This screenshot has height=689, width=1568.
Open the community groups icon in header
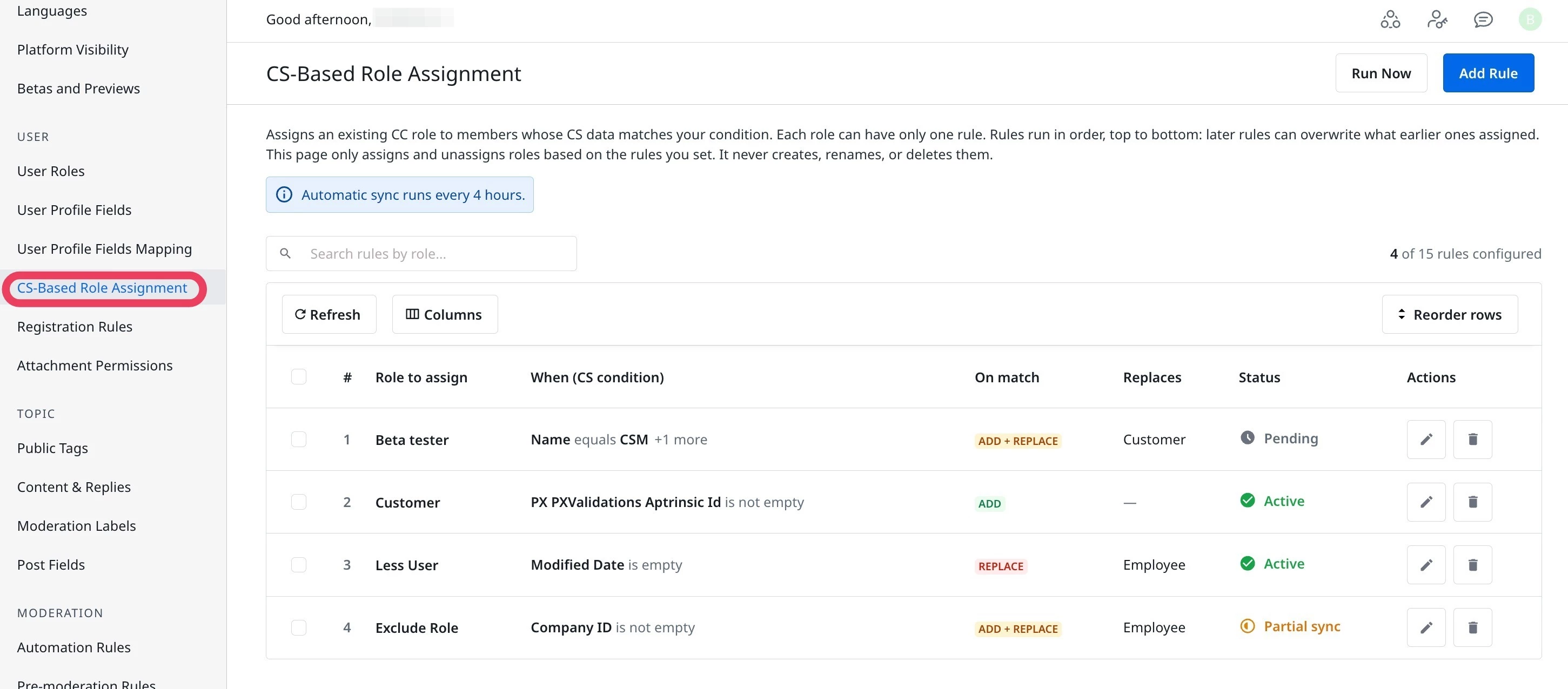1390,19
